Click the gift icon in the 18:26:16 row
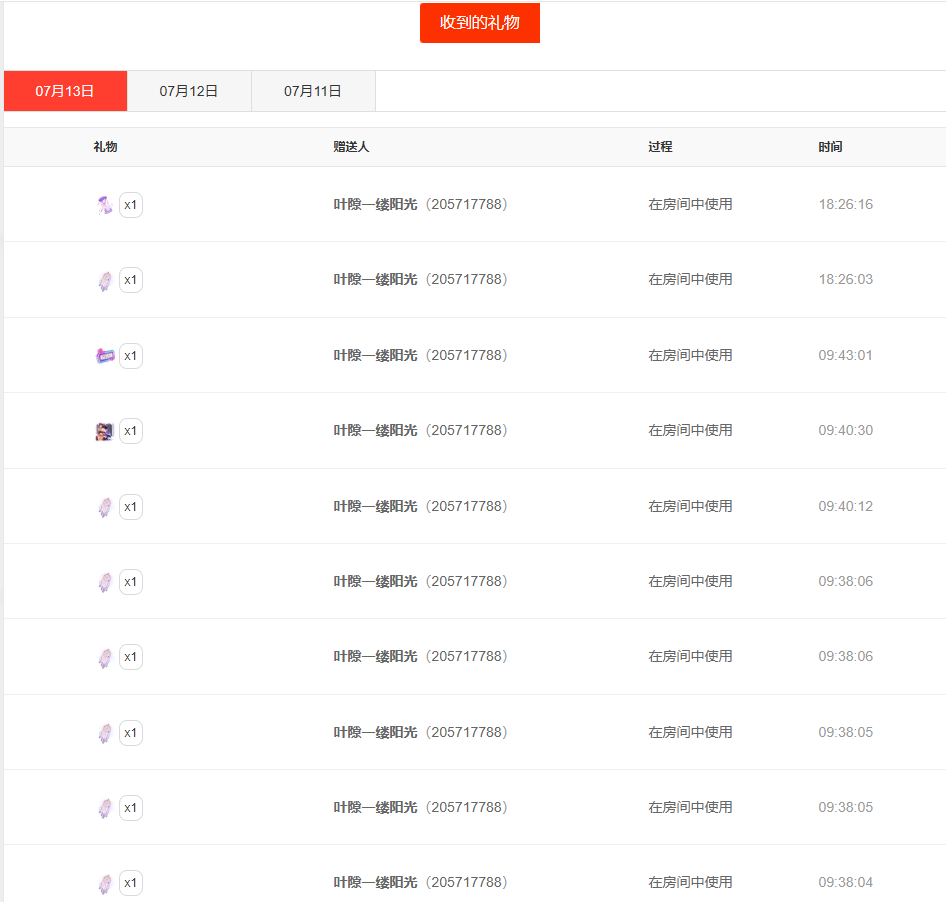 tap(105, 205)
